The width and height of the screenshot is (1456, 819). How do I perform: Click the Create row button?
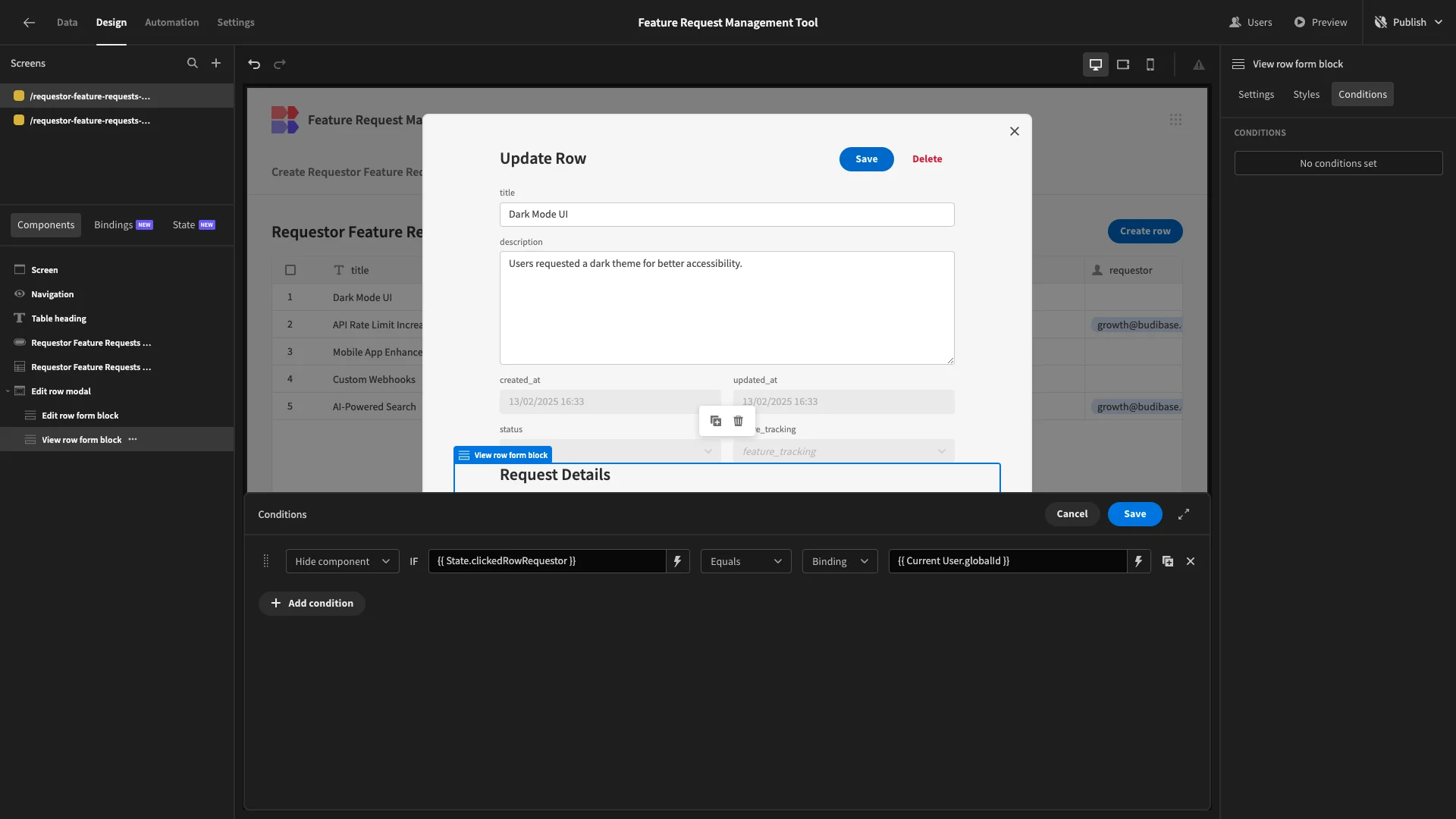(1145, 231)
